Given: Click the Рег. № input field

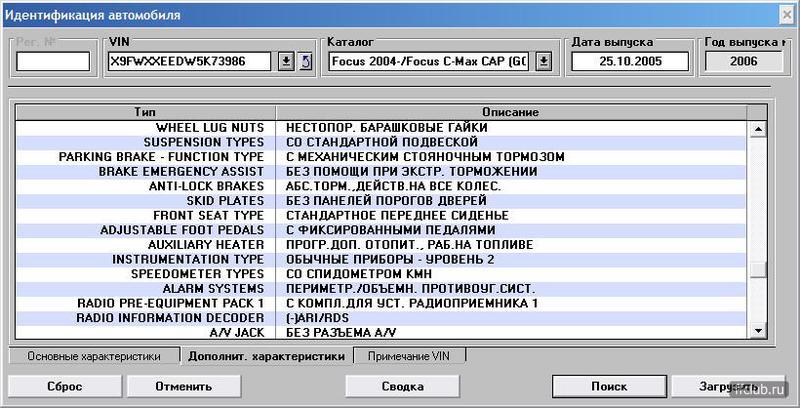Looking at the screenshot, I should pyautogui.click(x=53, y=62).
